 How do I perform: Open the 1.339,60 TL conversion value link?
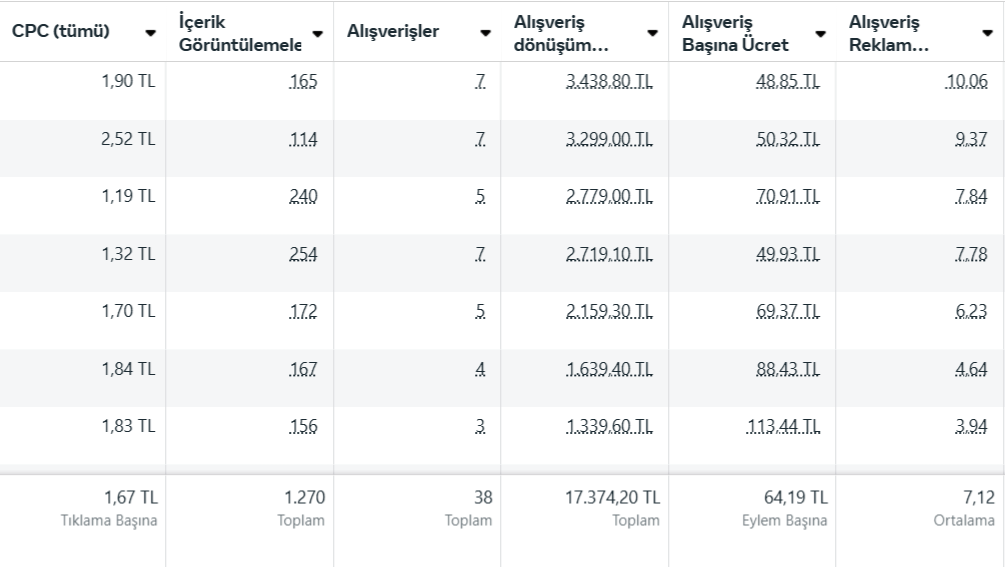pos(611,426)
